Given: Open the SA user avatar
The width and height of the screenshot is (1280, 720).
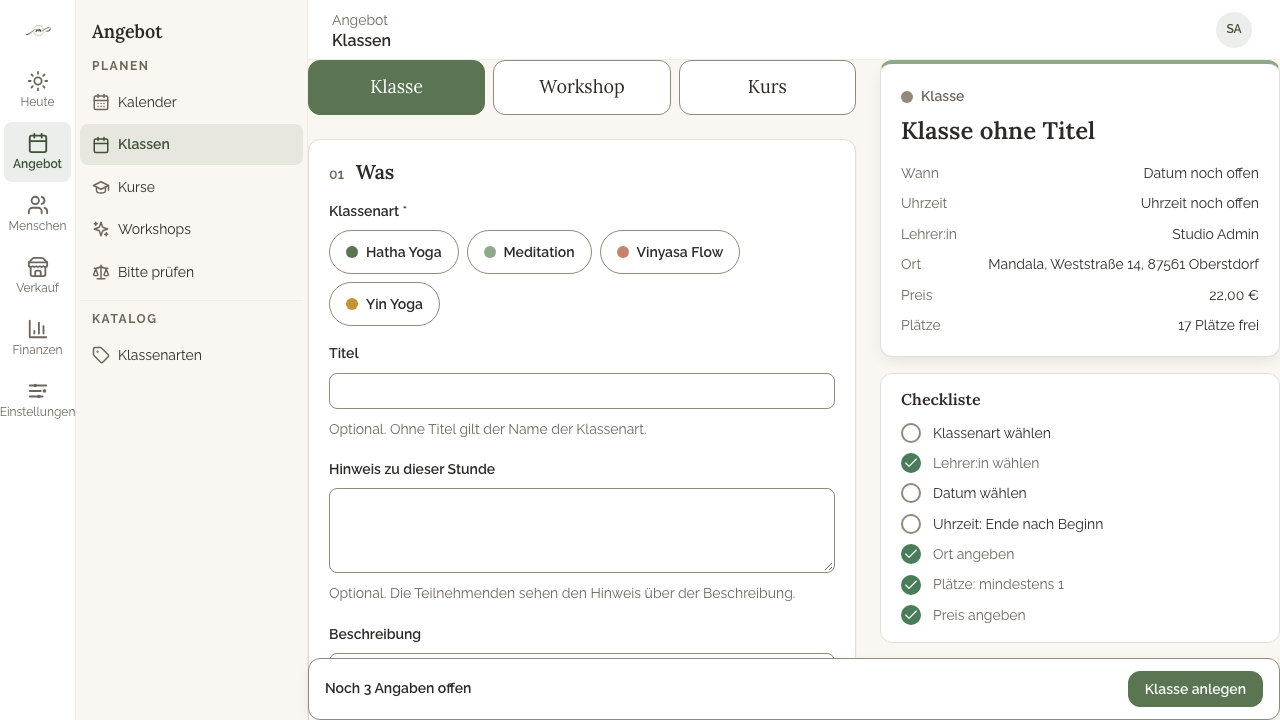Looking at the screenshot, I should click(x=1234, y=29).
